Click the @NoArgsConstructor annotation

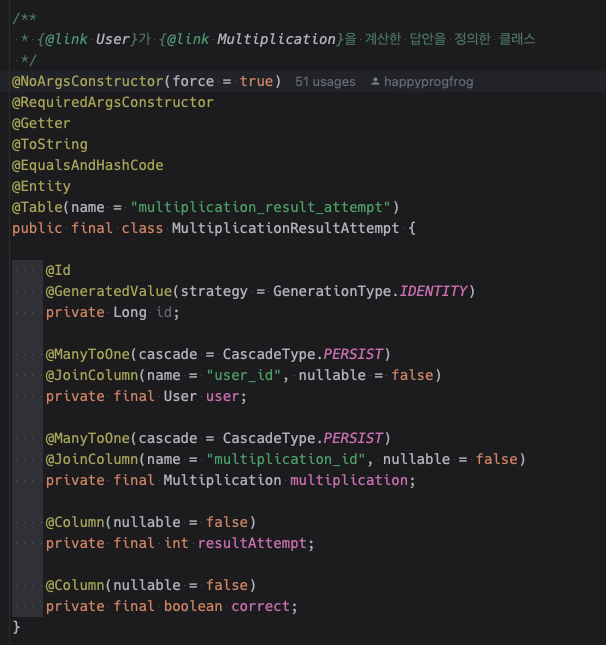(88, 81)
